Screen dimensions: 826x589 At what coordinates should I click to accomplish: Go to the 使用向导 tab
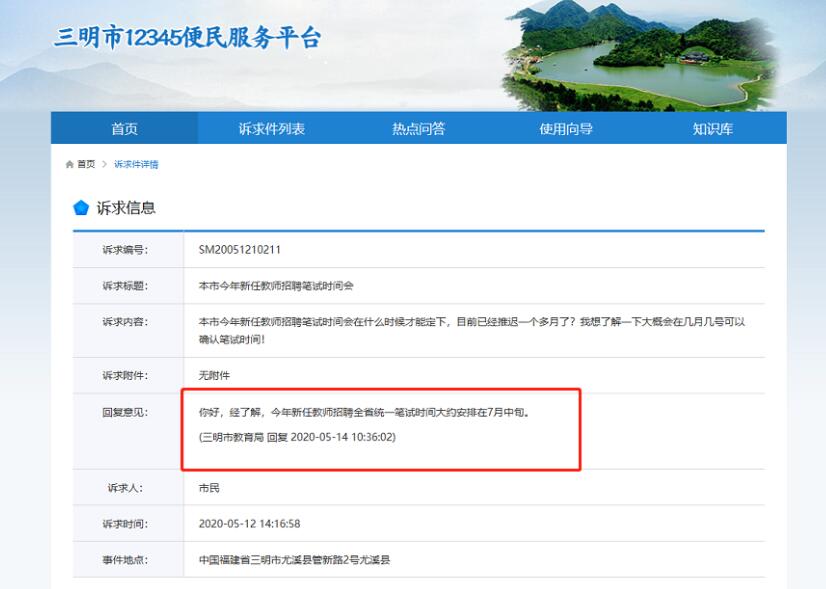click(566, 128)
